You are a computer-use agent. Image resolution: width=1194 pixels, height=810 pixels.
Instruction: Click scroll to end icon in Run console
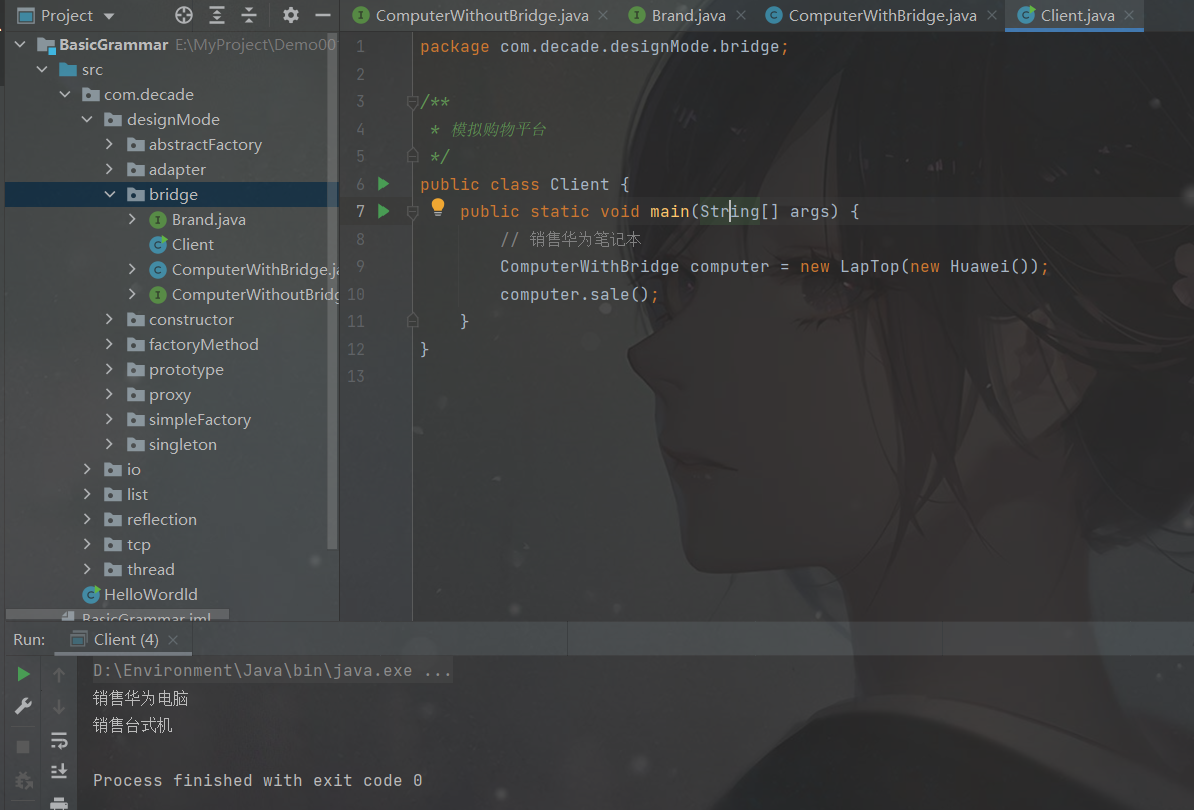coord(59,772)
